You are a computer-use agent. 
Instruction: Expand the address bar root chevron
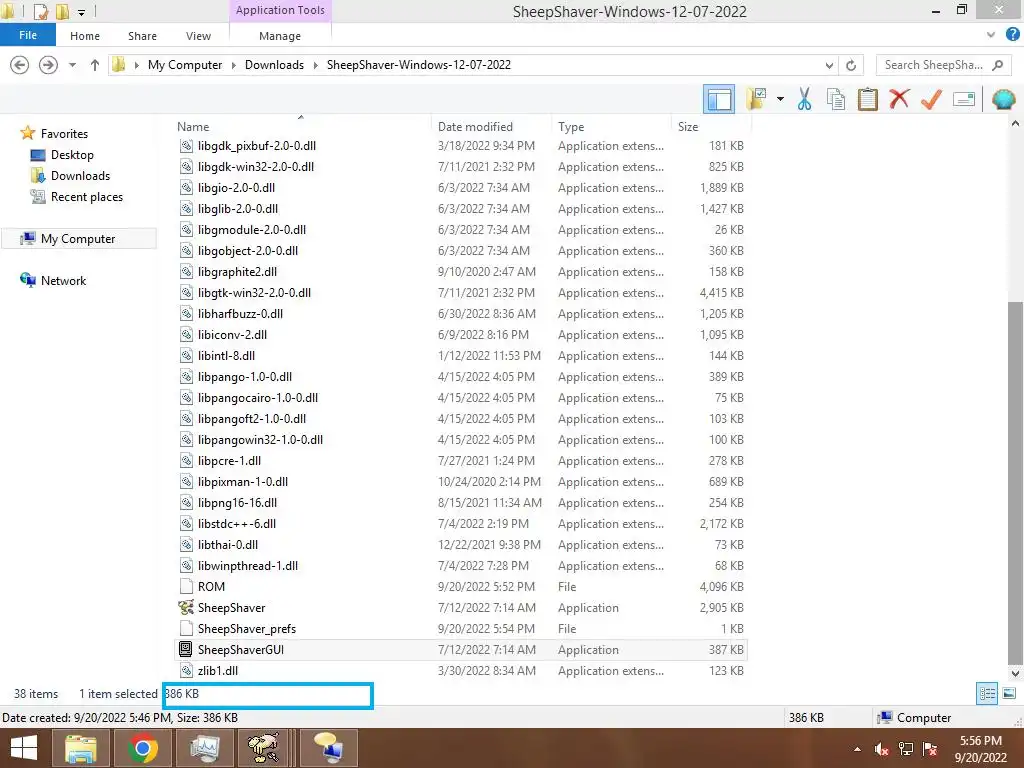pyautogui.click(x=136, y=65)
